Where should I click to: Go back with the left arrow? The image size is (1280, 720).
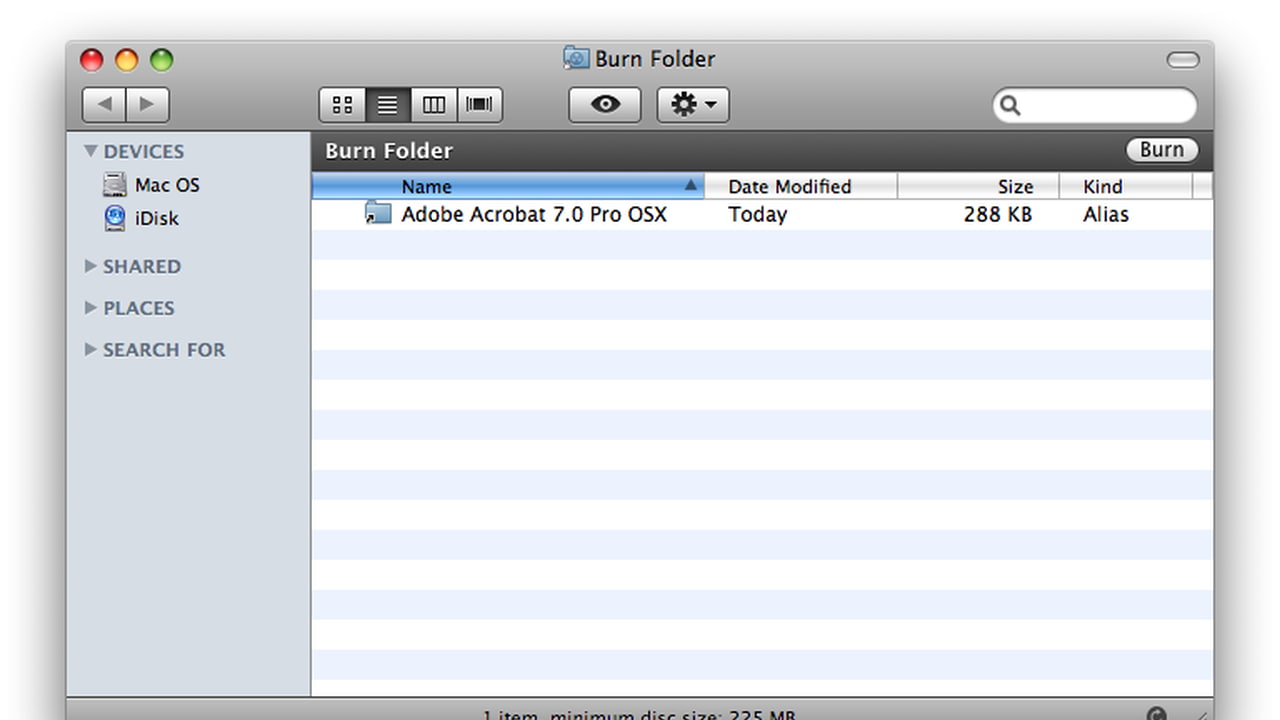(104, 105)
